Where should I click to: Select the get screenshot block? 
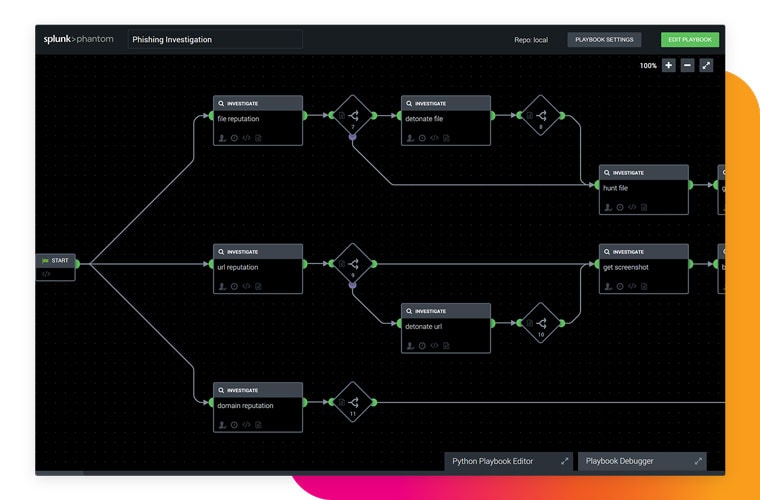[644, 268]
